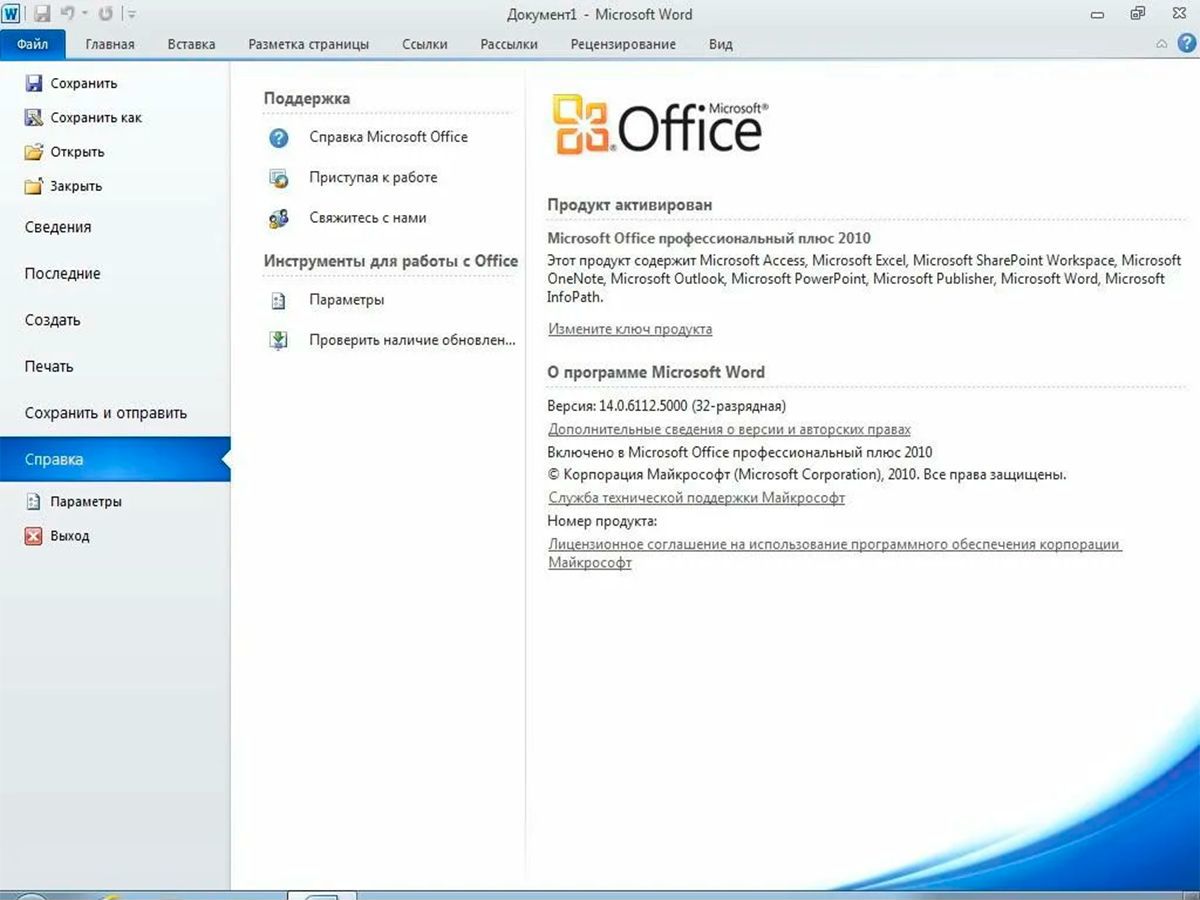Collapse the ribbon using the top-right chevron

click(1162, 44)
